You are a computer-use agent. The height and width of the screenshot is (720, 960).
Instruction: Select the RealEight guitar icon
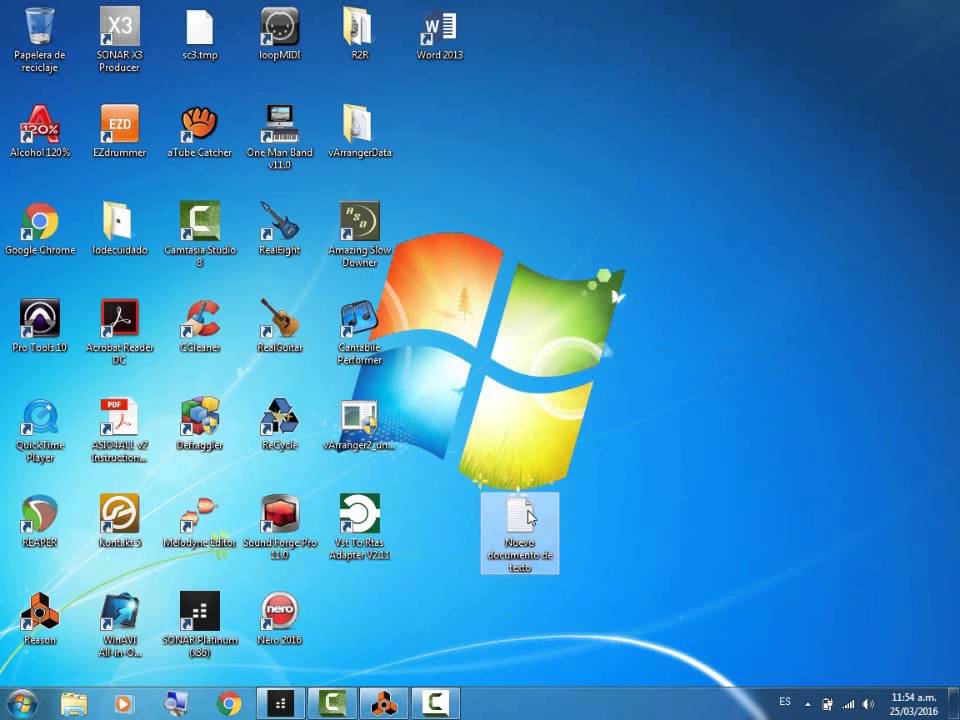coord(280,229)
